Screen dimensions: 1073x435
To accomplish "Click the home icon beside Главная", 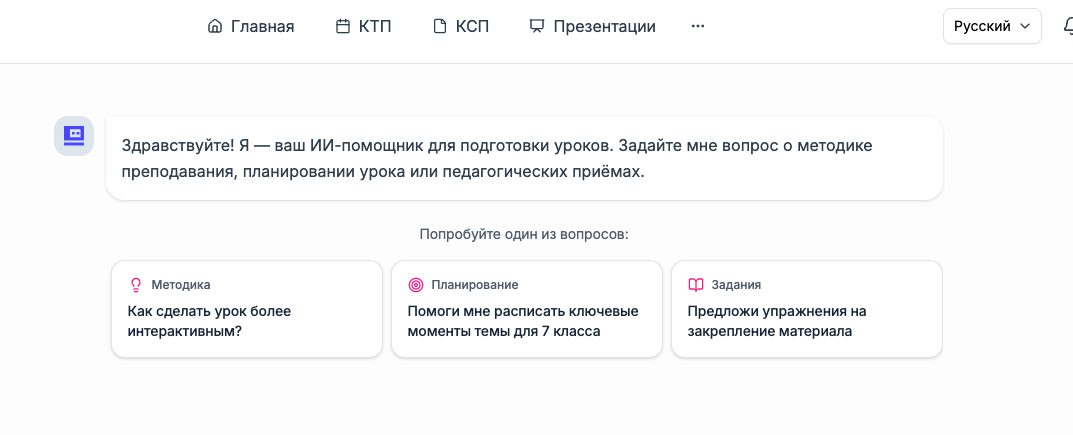I will [x=215, y=27].
